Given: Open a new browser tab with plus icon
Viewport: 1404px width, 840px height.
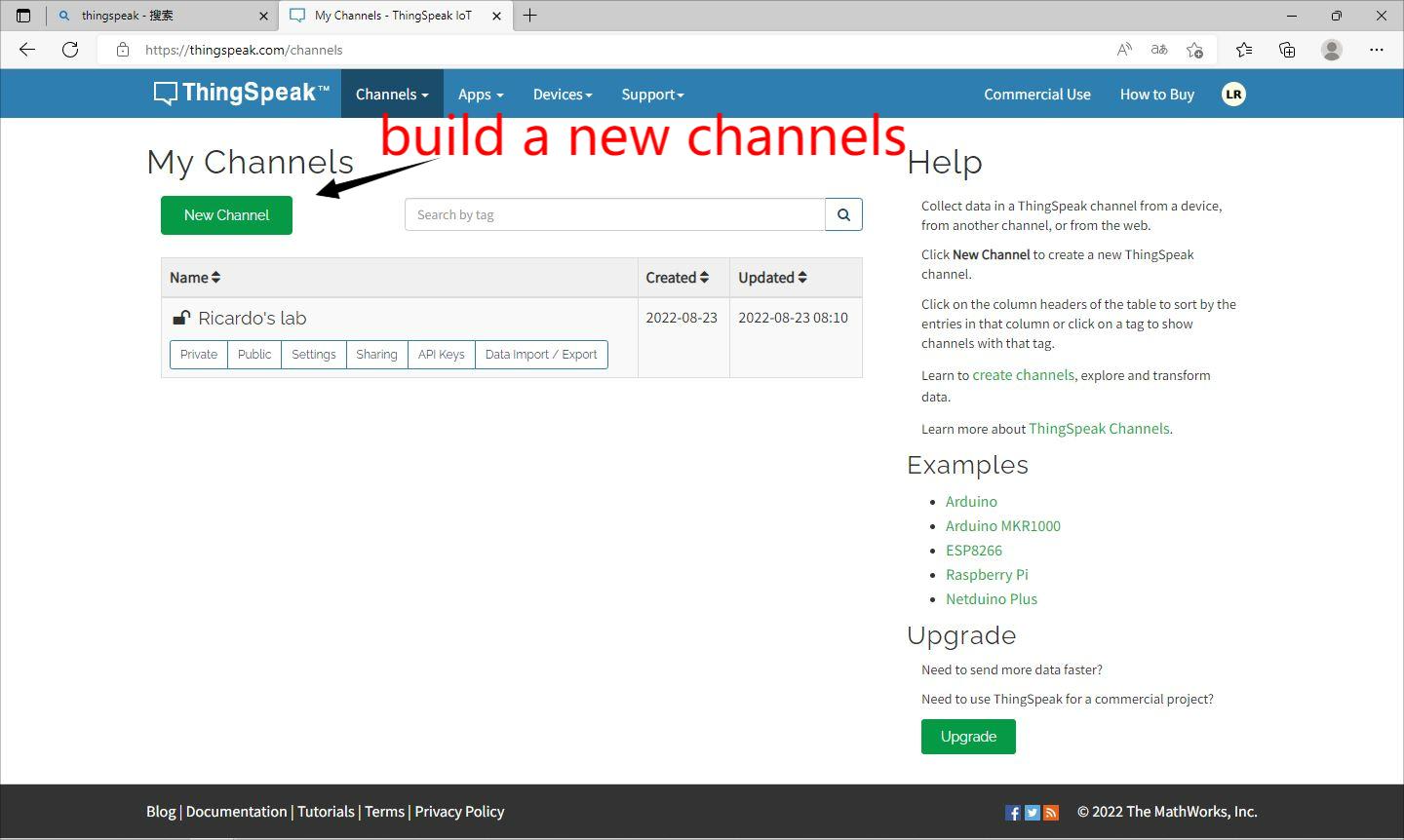Looking at the screenshot, I should point(530,16).
